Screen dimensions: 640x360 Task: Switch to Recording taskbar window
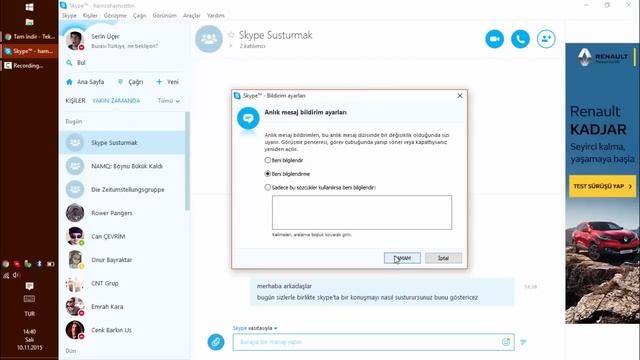pyautogui.click(x=29, y=65)
